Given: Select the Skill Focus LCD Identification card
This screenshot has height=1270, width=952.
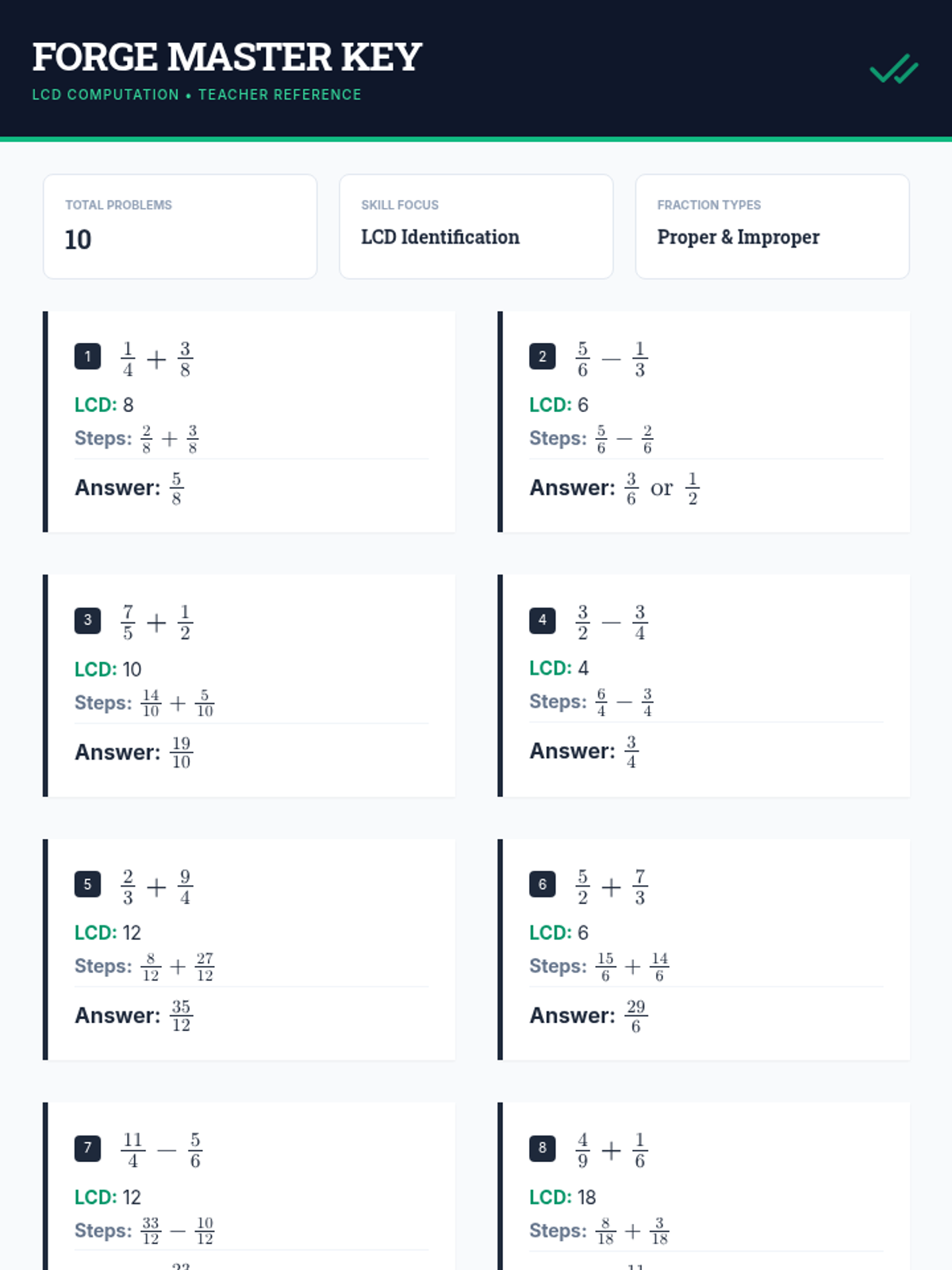Looking at the screenshot, I should (x=476, y=226).
